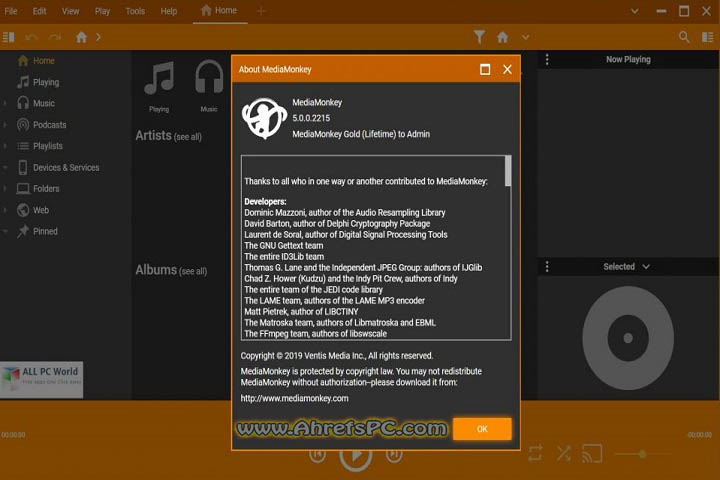Open the title bar dropdown chevron
Screen dimensions: 720x480
coord(635,11)
